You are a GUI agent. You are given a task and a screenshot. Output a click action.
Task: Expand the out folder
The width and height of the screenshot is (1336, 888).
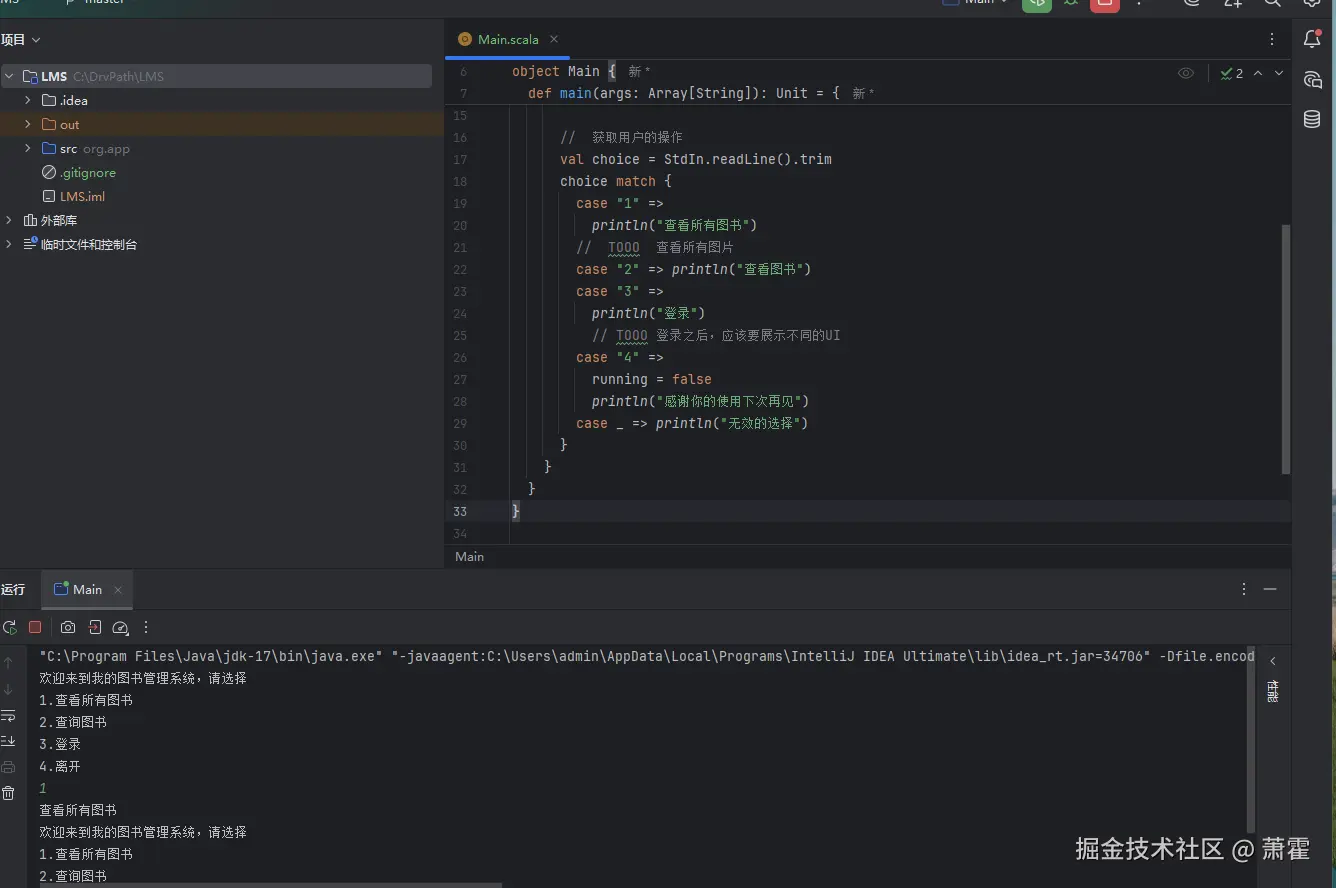pos(28,124)
